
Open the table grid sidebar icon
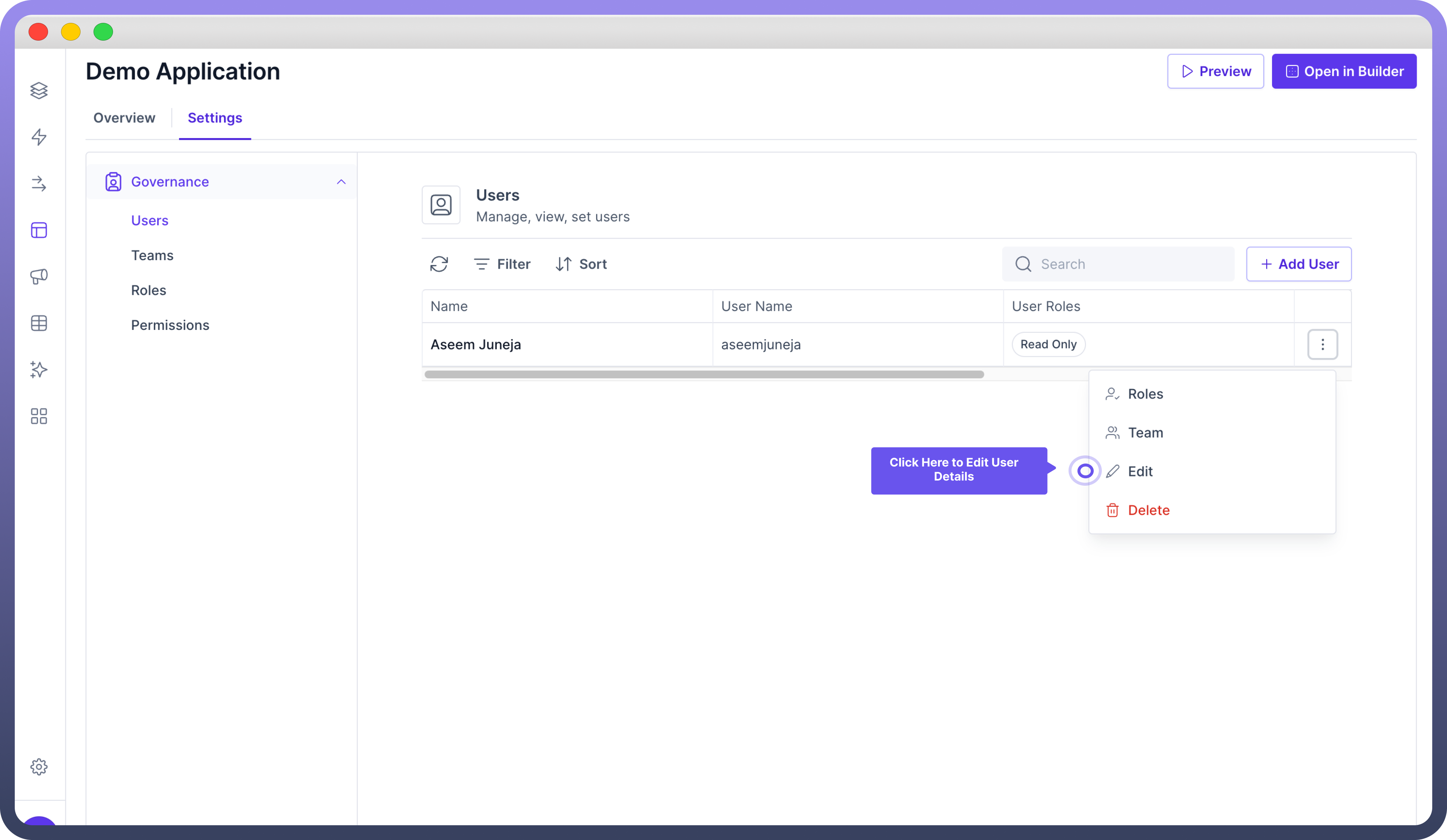[x=38, y=323]
